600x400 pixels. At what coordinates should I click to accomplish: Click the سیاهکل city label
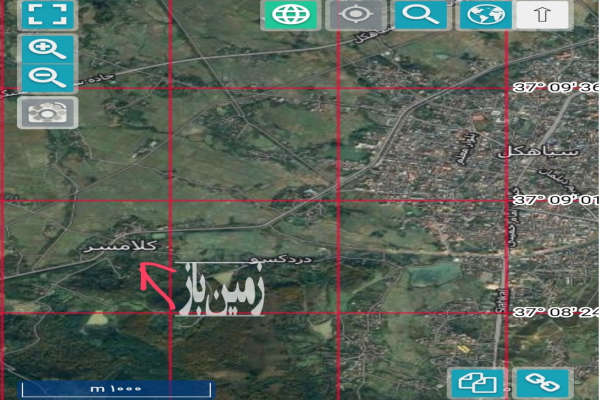tap(537, 152)
